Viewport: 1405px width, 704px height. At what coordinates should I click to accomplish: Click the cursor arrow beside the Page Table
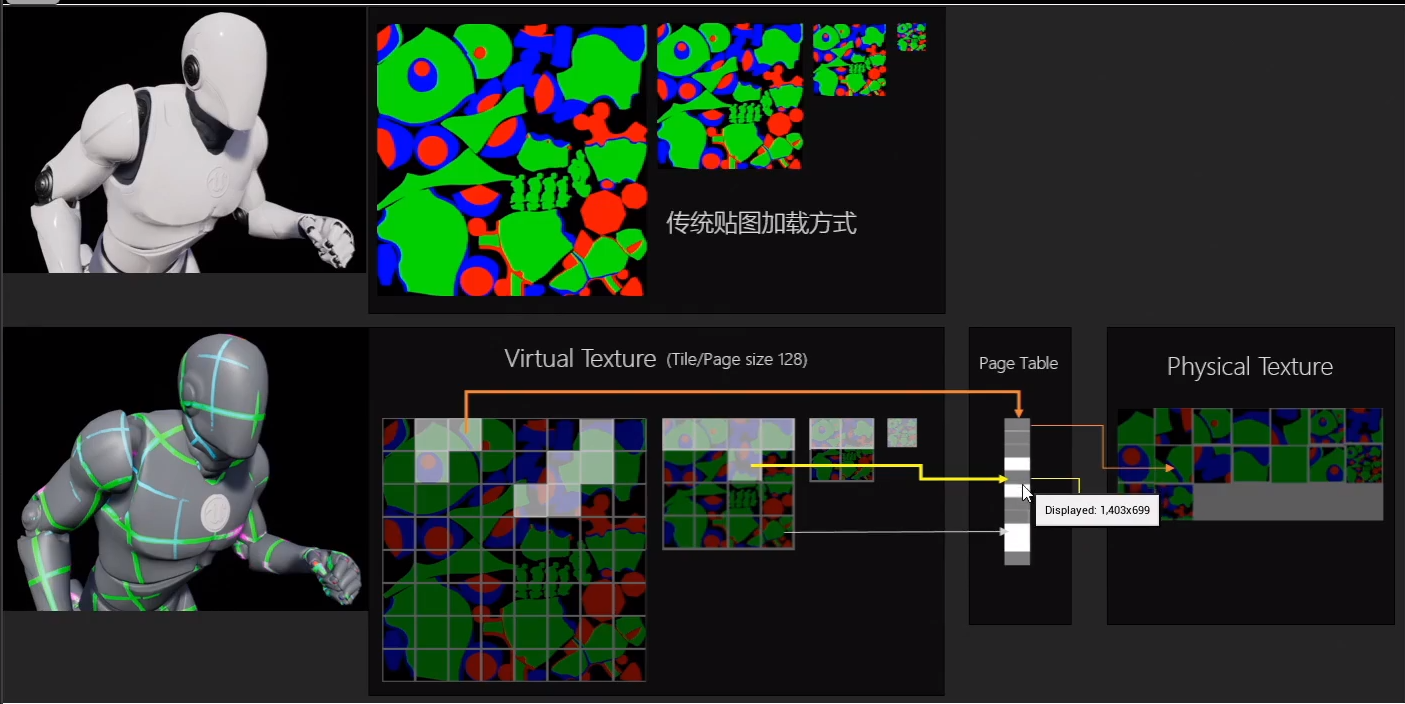[x=1027, y=493]
